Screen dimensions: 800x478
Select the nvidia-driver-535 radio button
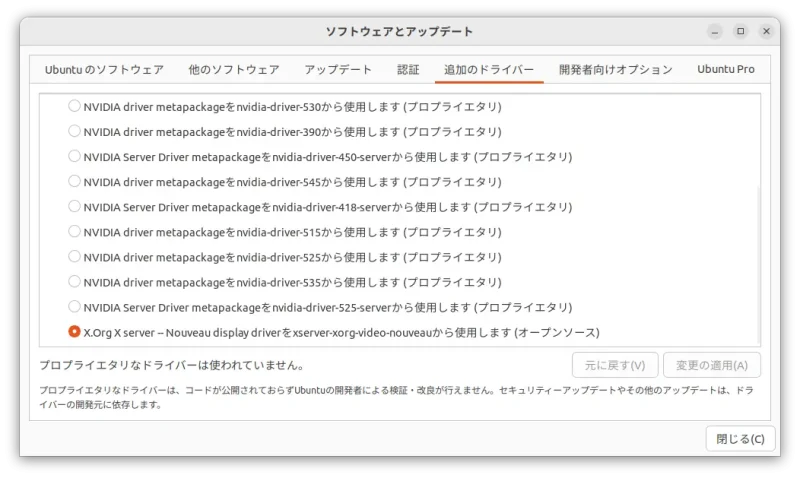pos(74,282)
